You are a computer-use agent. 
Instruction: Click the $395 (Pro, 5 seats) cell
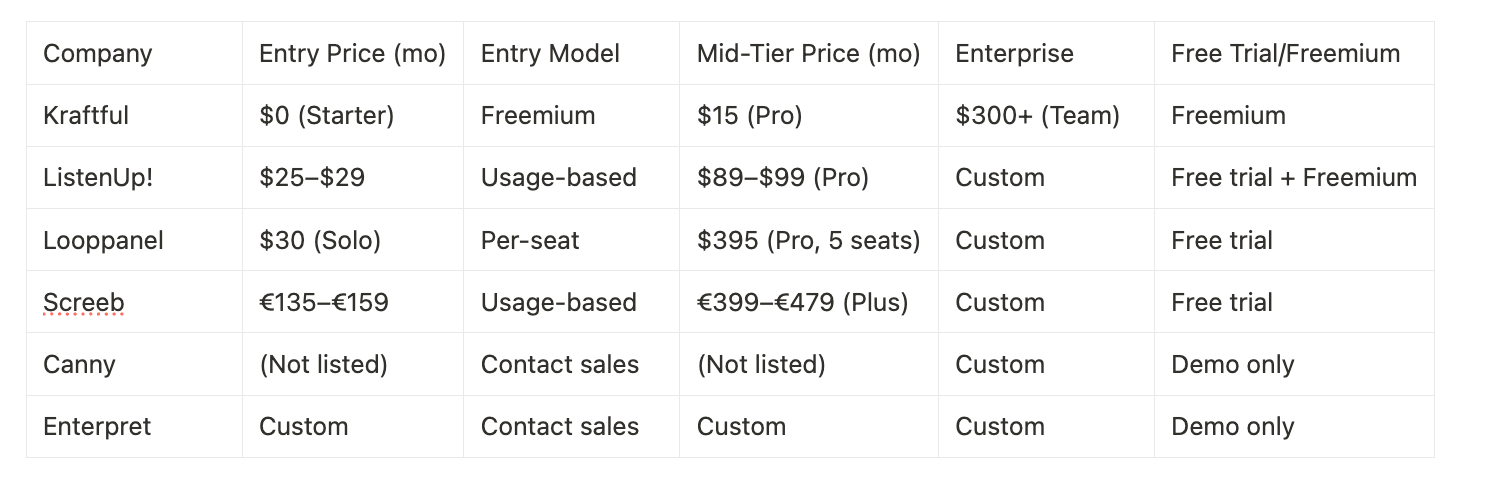coord(808,241)
